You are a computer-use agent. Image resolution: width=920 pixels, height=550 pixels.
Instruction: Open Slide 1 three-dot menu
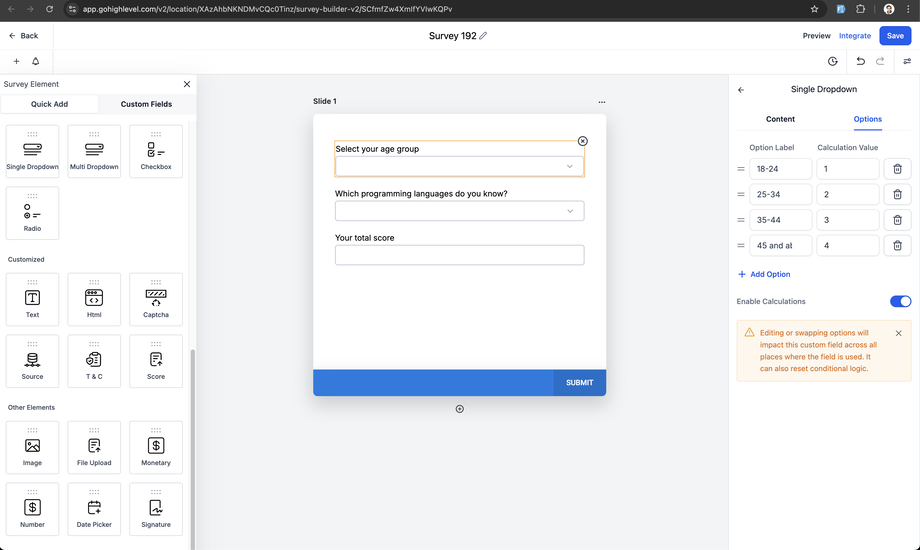(601, 102)
